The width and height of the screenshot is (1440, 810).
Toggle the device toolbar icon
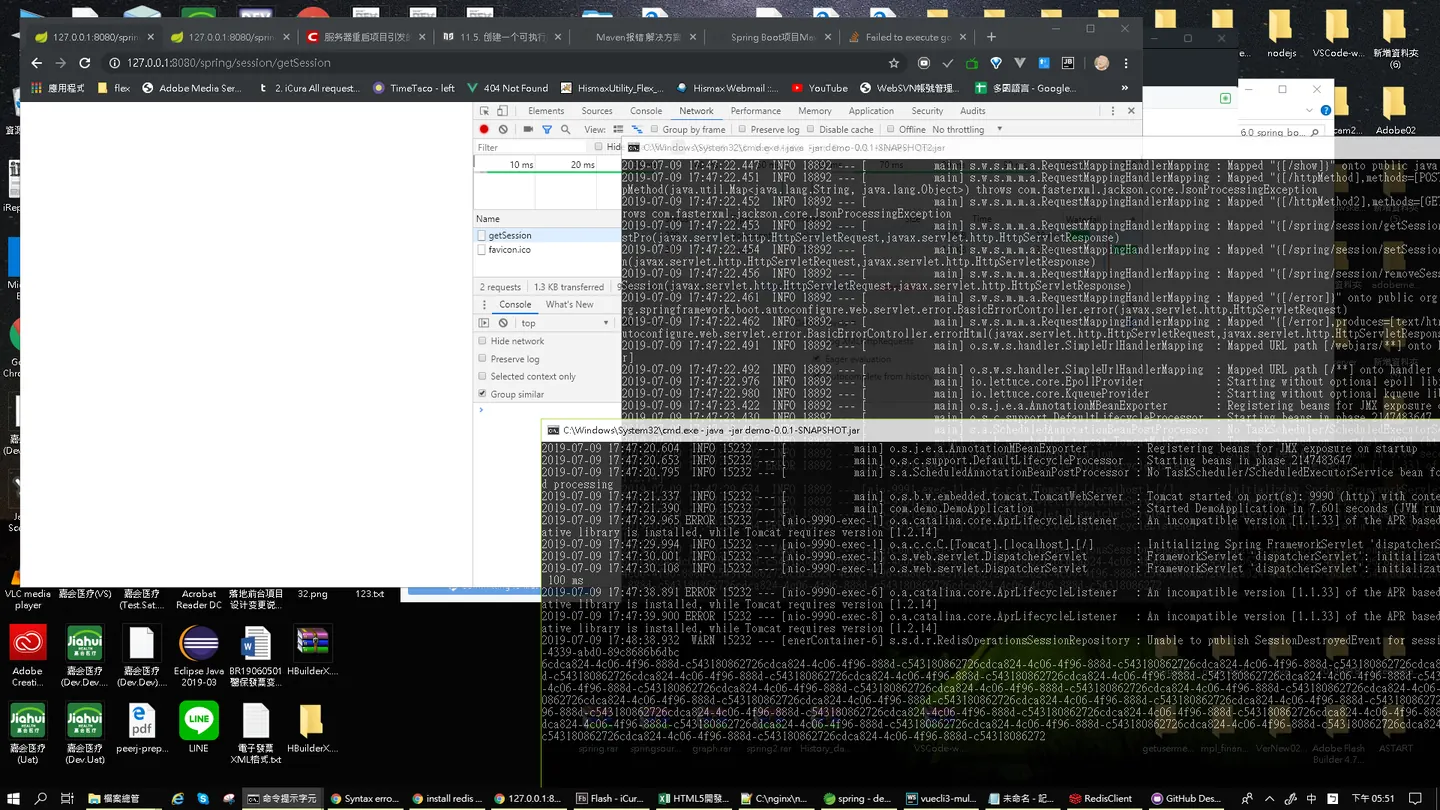[503, 111]
